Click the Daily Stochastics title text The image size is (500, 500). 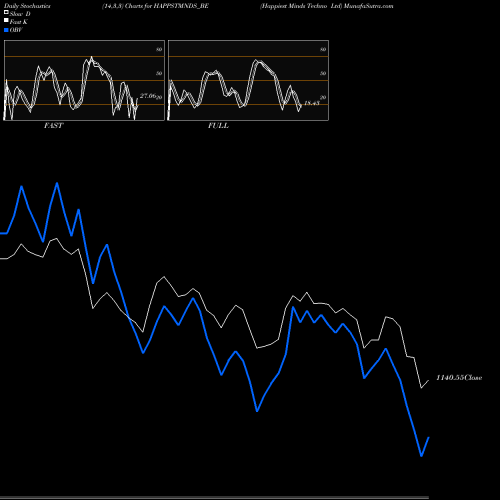(x=27, y=6)
